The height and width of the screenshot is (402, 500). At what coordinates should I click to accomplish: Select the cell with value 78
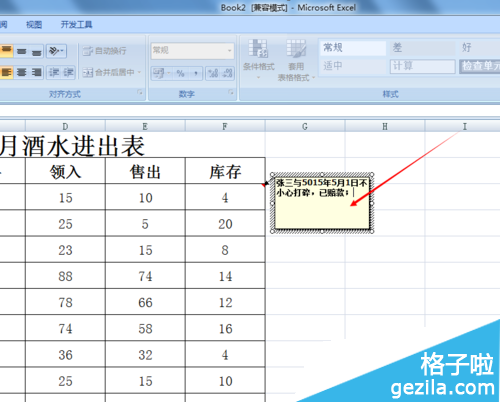pos(65,302)
